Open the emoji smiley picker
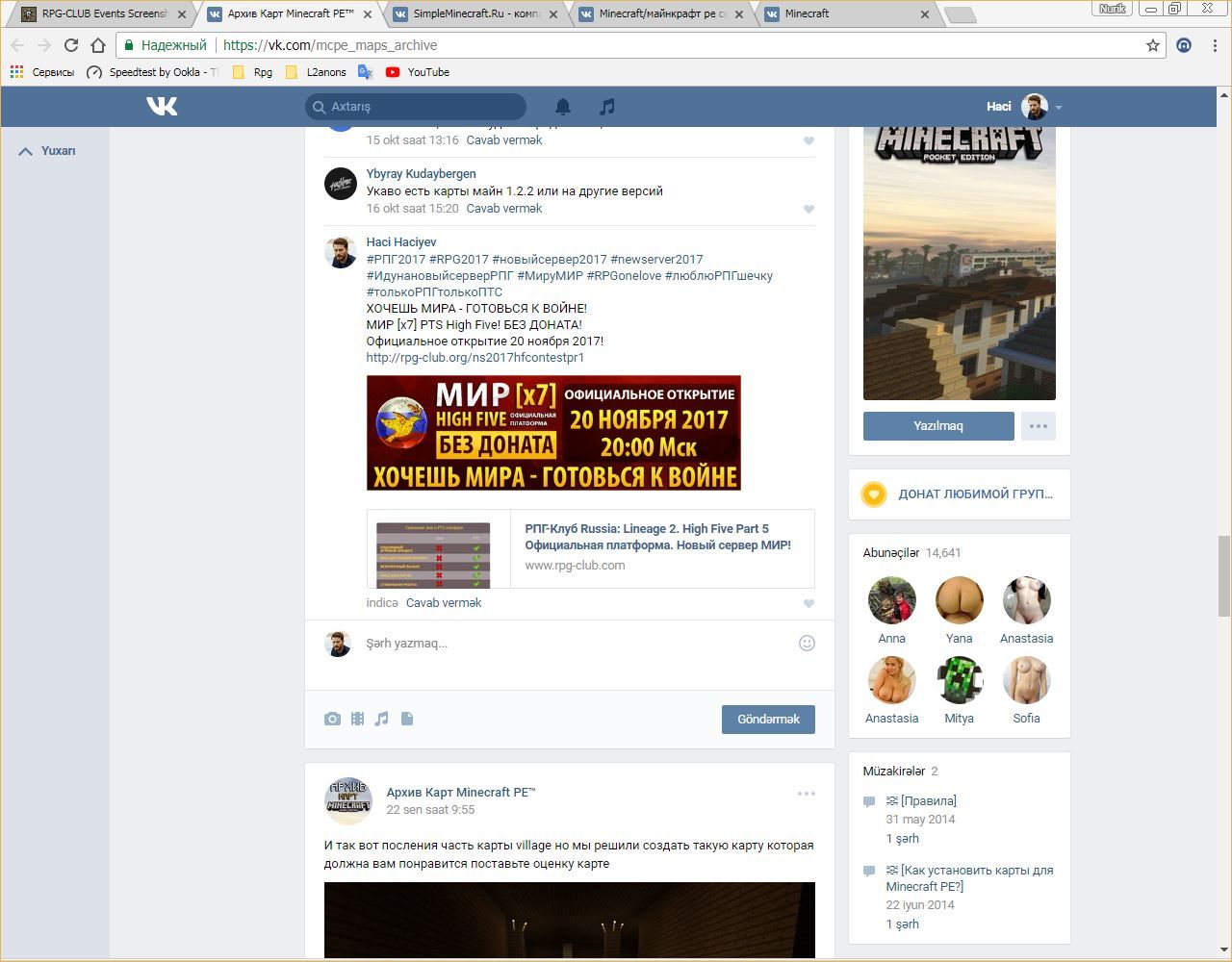The width and height of the screenshot is (1232, 962). point(808,643)
